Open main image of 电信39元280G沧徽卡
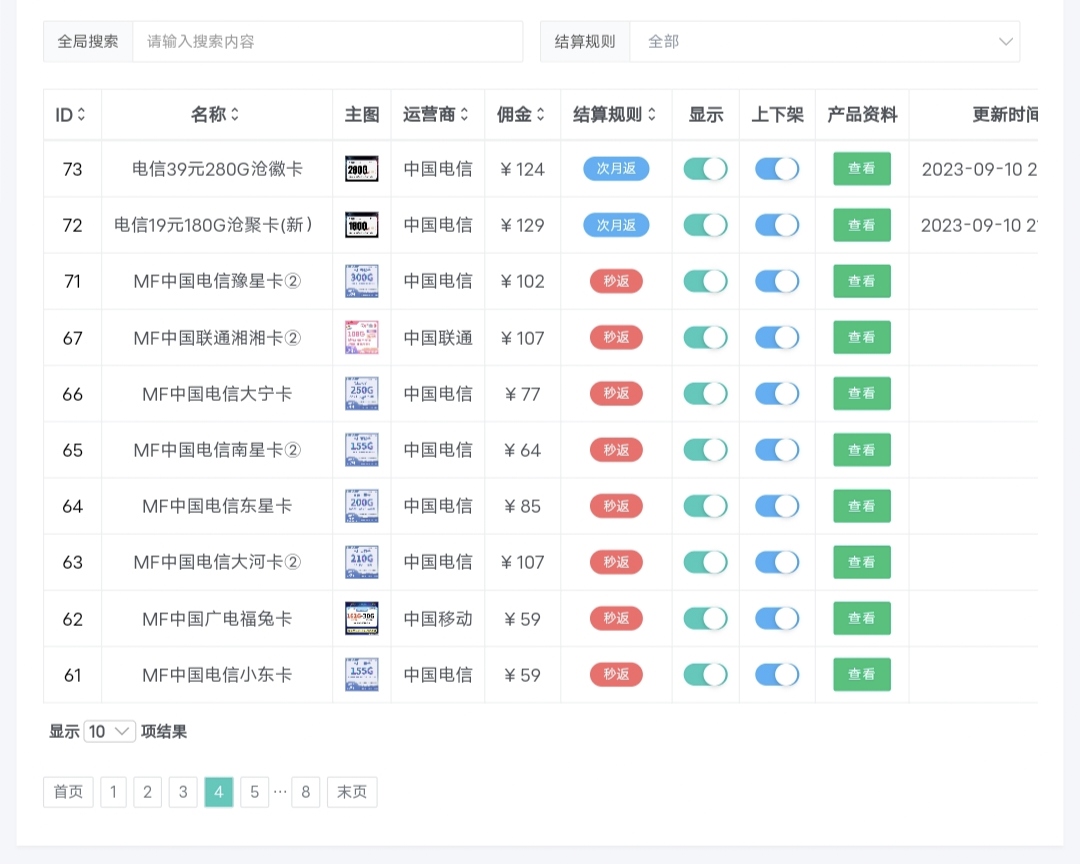 [x=361, y=169]
